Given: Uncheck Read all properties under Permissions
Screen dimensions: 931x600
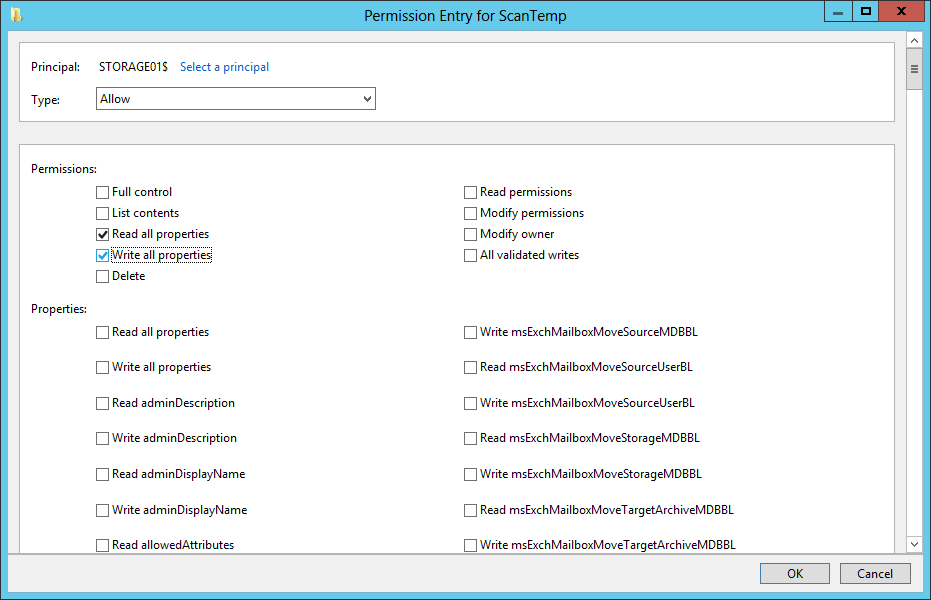Looking at the screenshot, I should pos(102,233).
